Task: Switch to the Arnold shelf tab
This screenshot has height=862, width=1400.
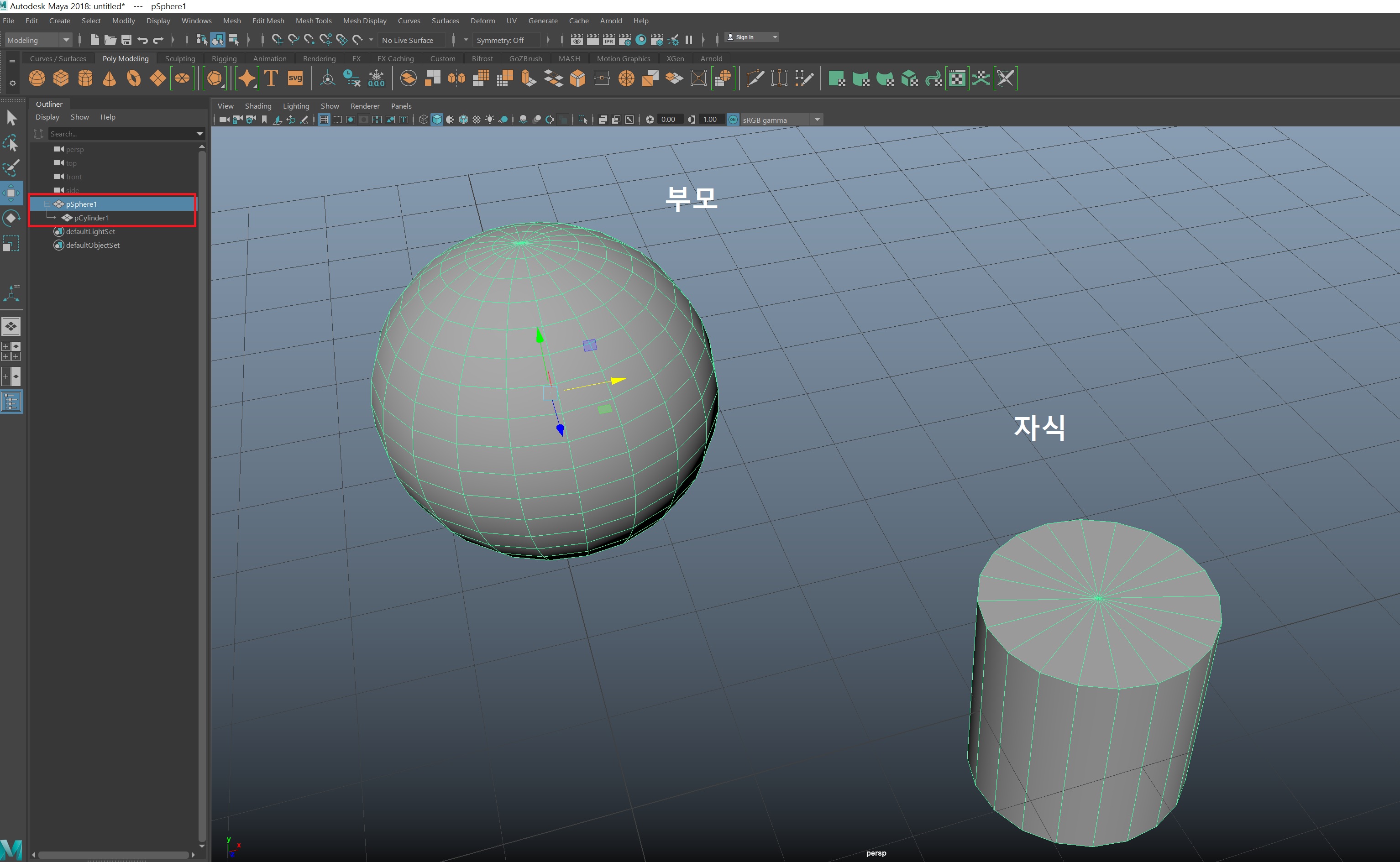Action: [711, 58]
